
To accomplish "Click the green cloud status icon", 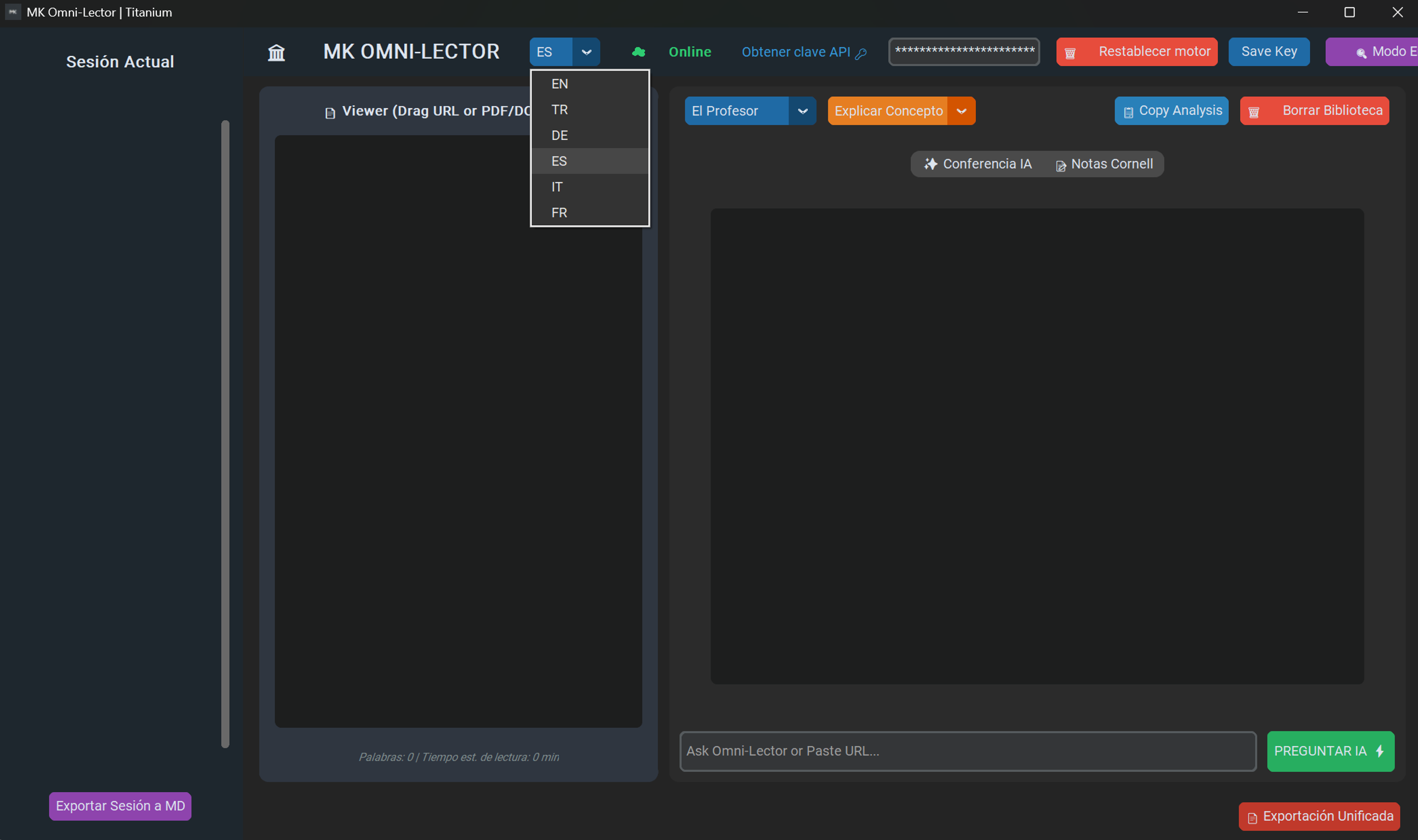I will [638, 52].
